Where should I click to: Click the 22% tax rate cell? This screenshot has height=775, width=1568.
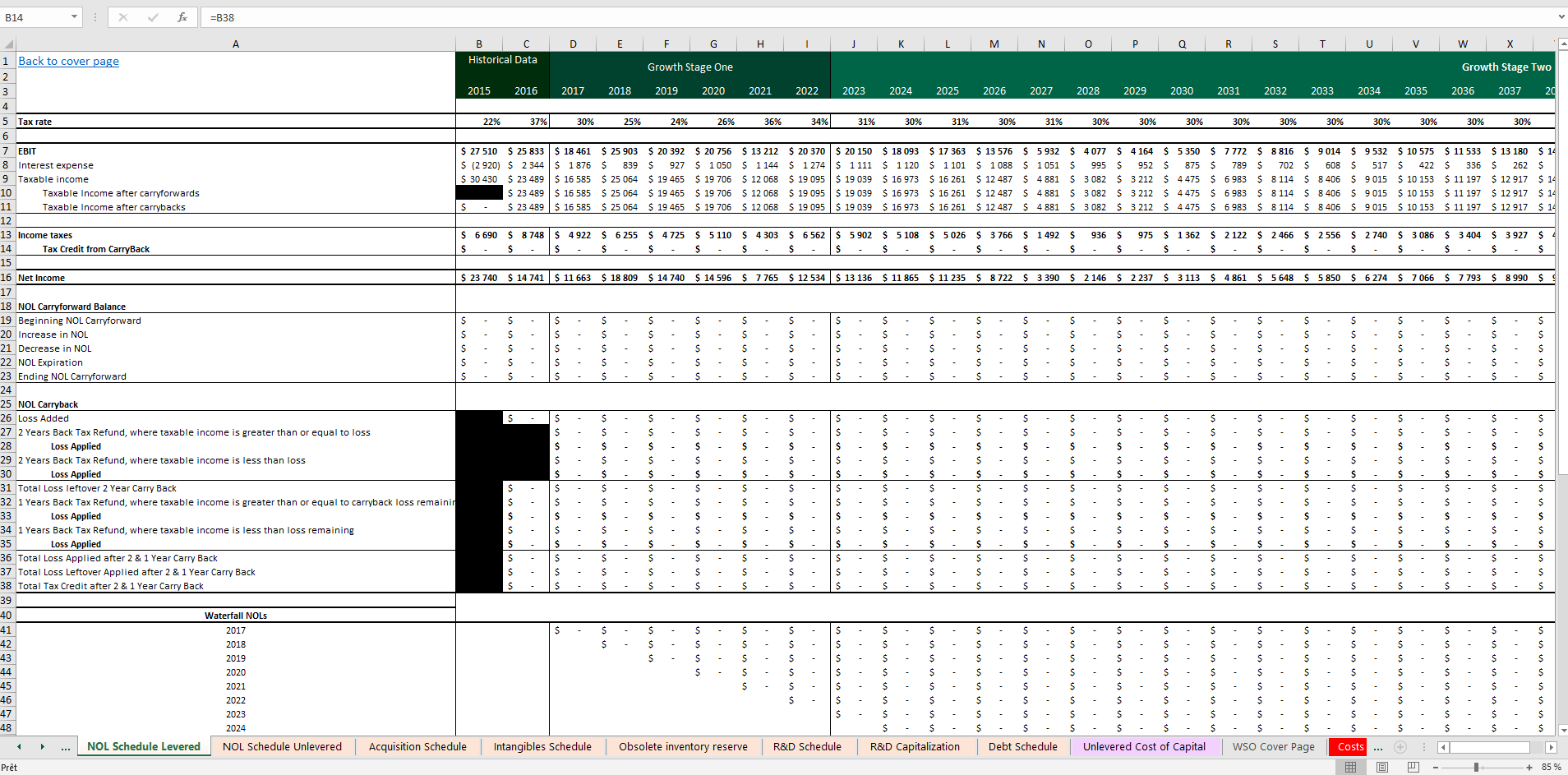(479, 122)
